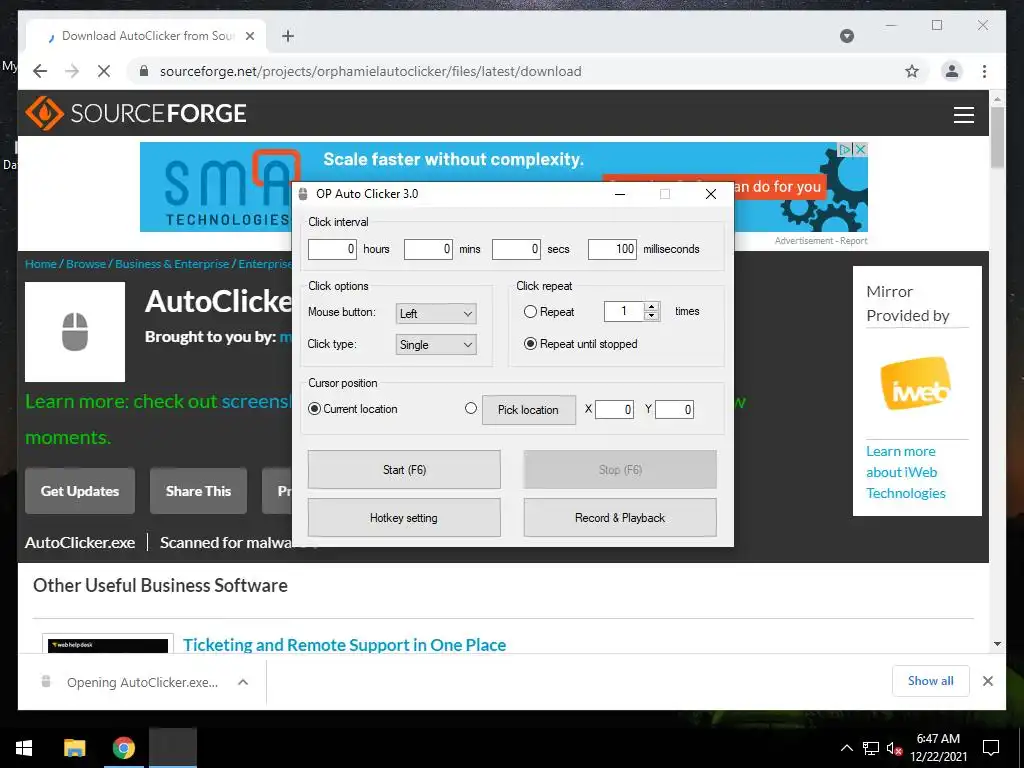Screen dimensions: 1024x768
Task: Click the iWeb mirror logo
Action: click(915, 383)
